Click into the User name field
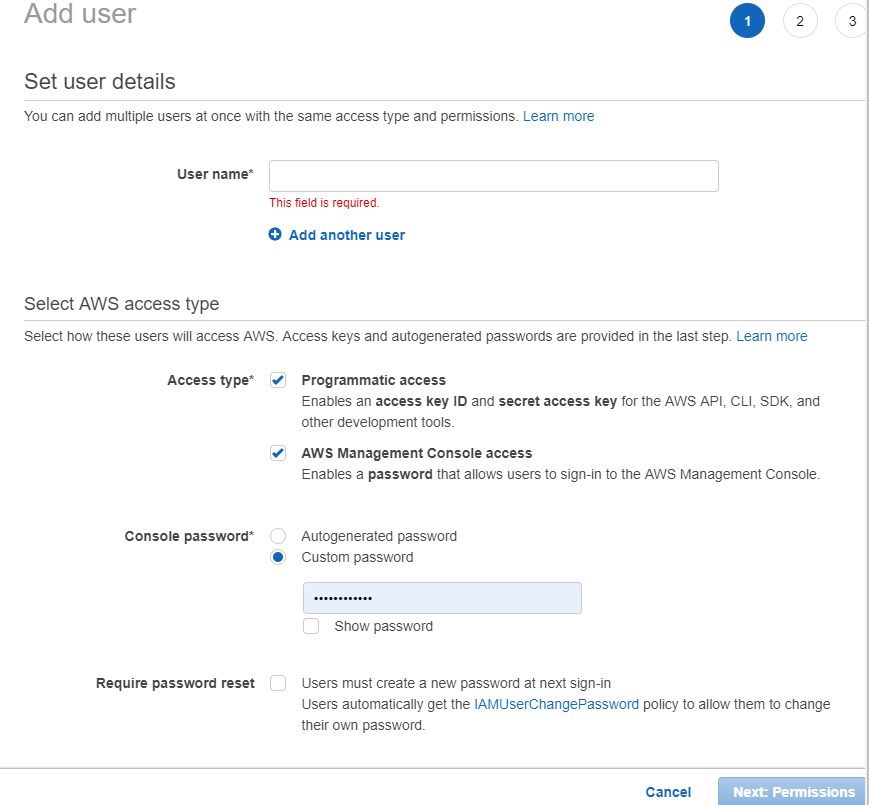The image size is (869, 805). tap(493, 176)
